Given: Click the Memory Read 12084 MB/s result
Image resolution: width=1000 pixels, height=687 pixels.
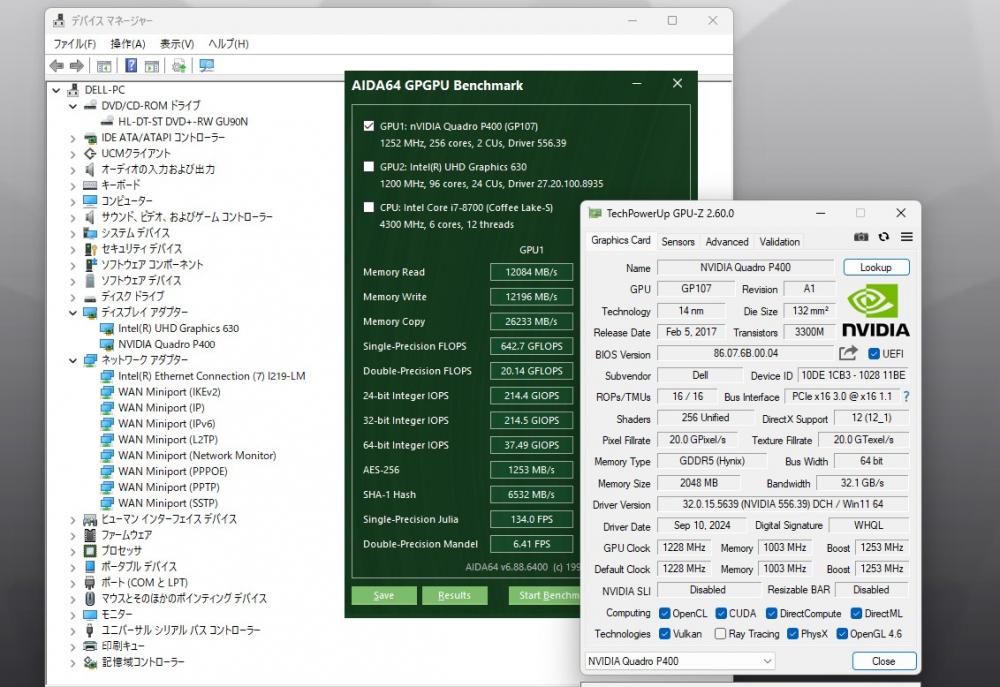Looking at the screenshot, I should click(x=531, y=272).
